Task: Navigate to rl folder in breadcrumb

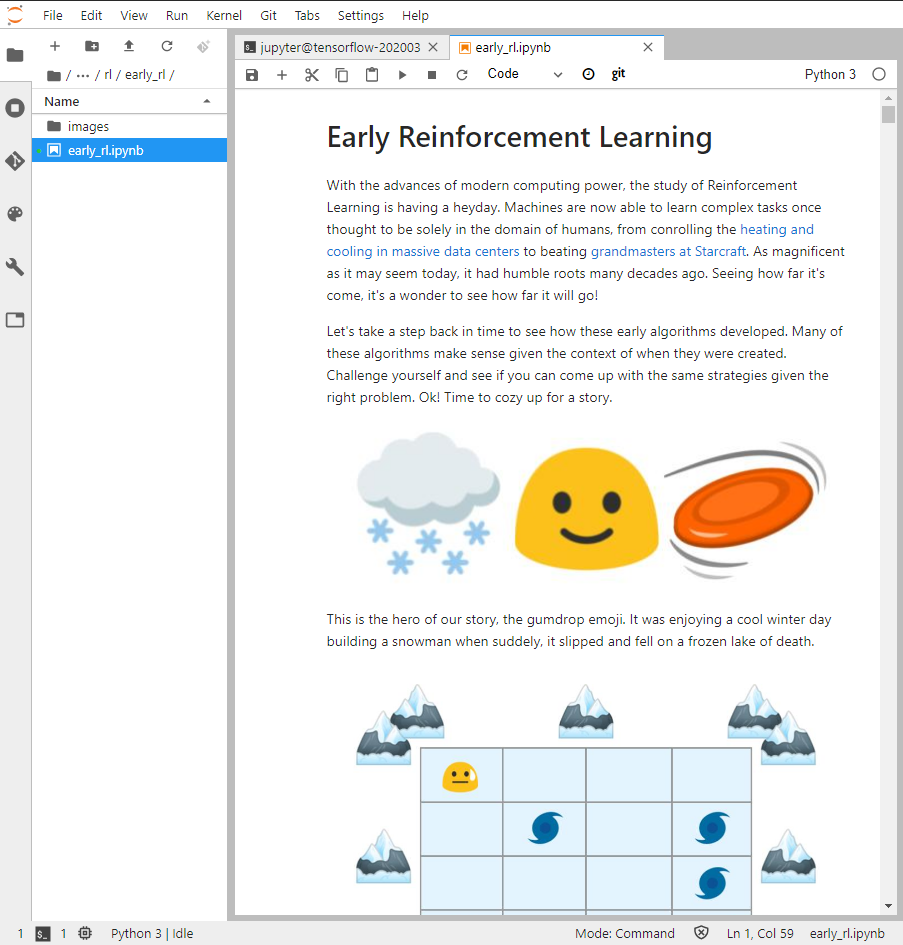Action: [108, 75]
